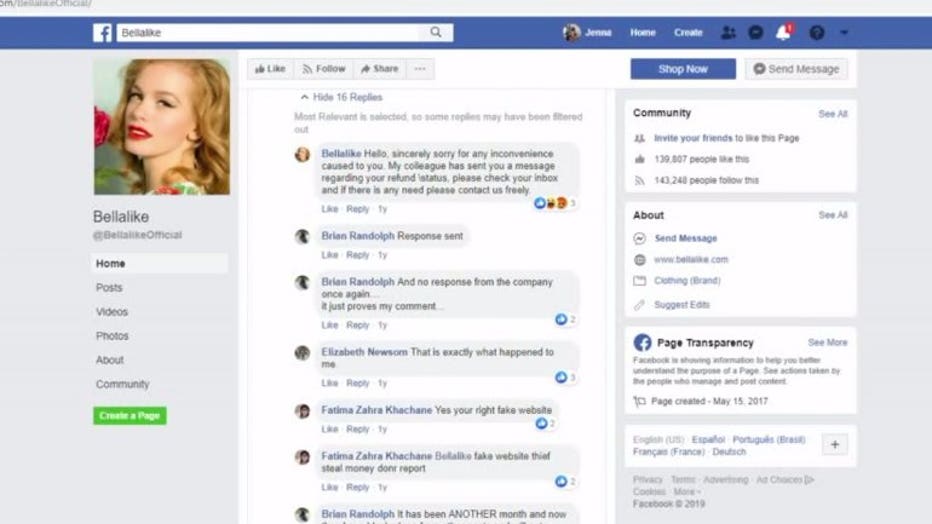Click Brian Randolph's avatar beside 'Response sent'
Screen dimensions: 932x524
click(302, 236)
